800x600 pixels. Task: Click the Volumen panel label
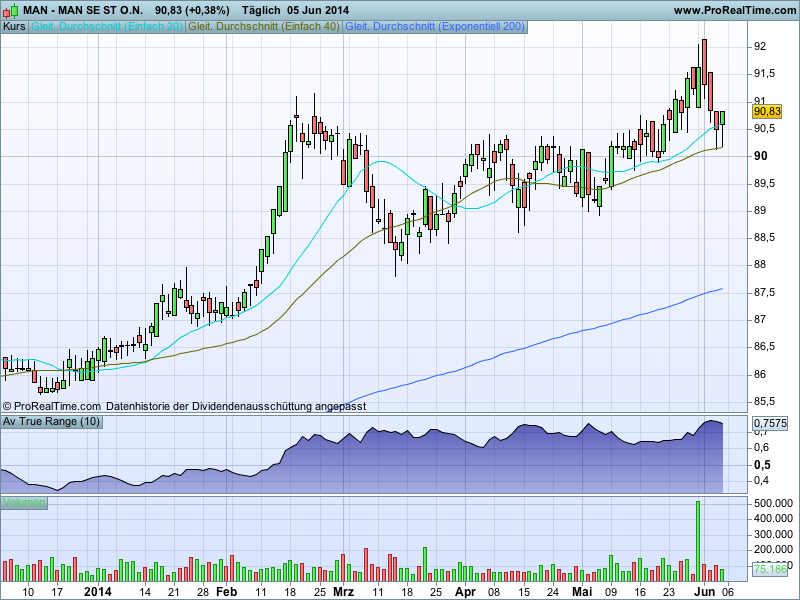tap(24, 503)
